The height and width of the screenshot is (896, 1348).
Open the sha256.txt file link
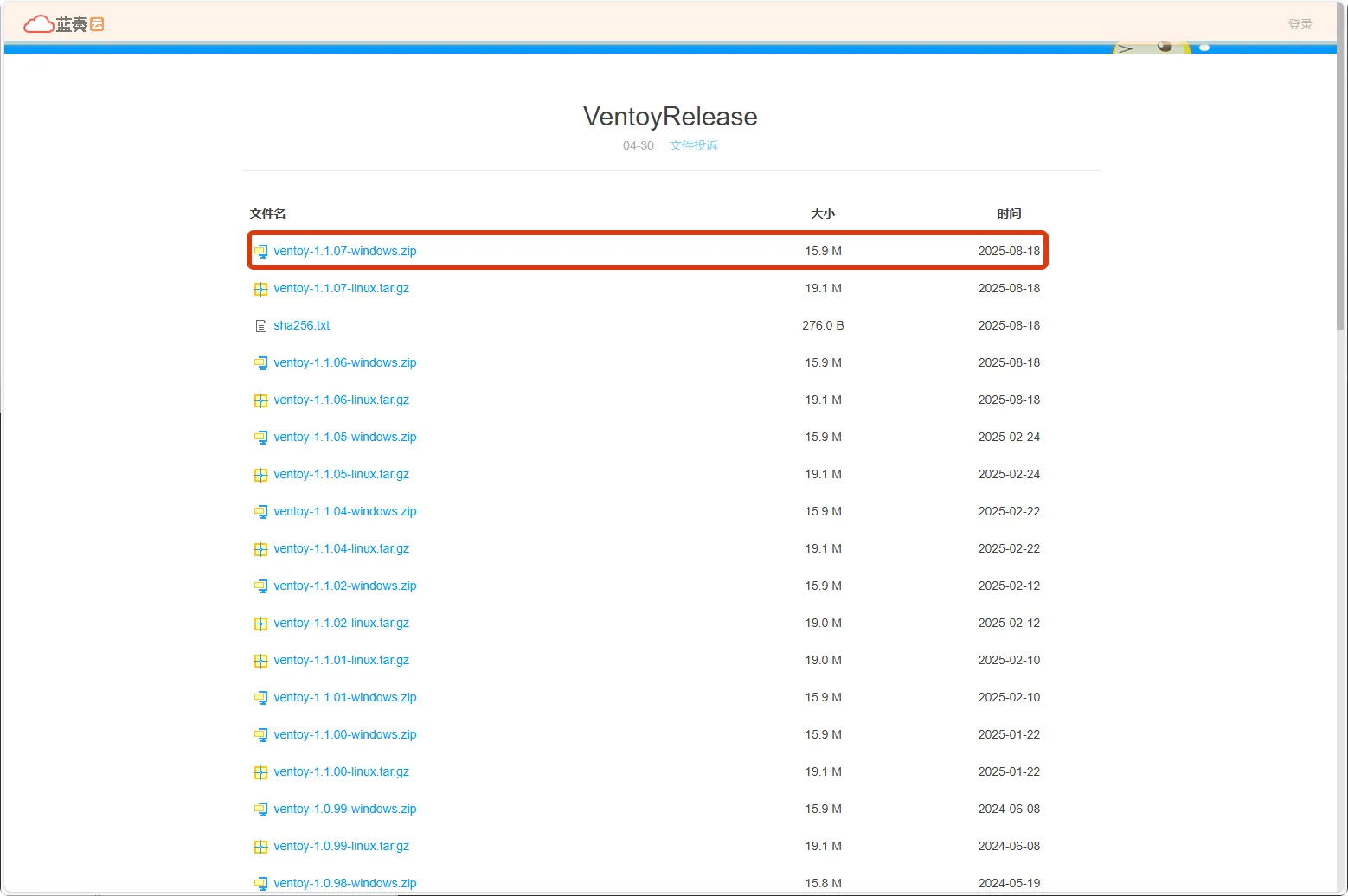click(x=301, y=325)
